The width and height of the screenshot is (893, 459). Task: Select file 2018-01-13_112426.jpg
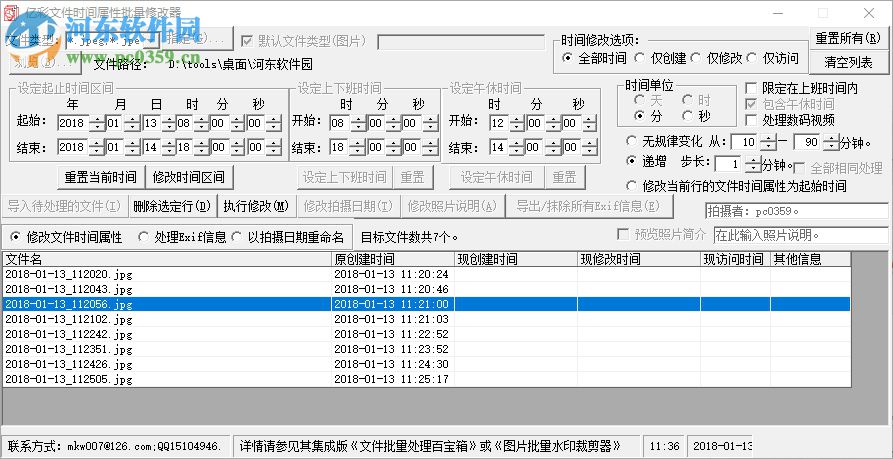pyautogui.click(x=167, y=364)
